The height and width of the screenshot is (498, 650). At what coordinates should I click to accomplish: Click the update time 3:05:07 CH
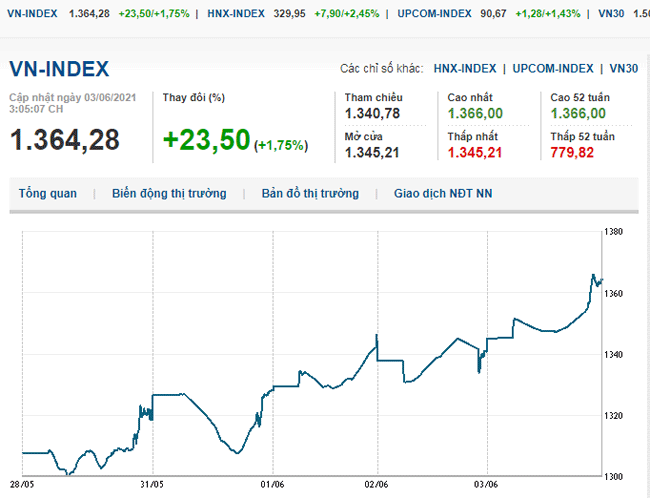36,109
